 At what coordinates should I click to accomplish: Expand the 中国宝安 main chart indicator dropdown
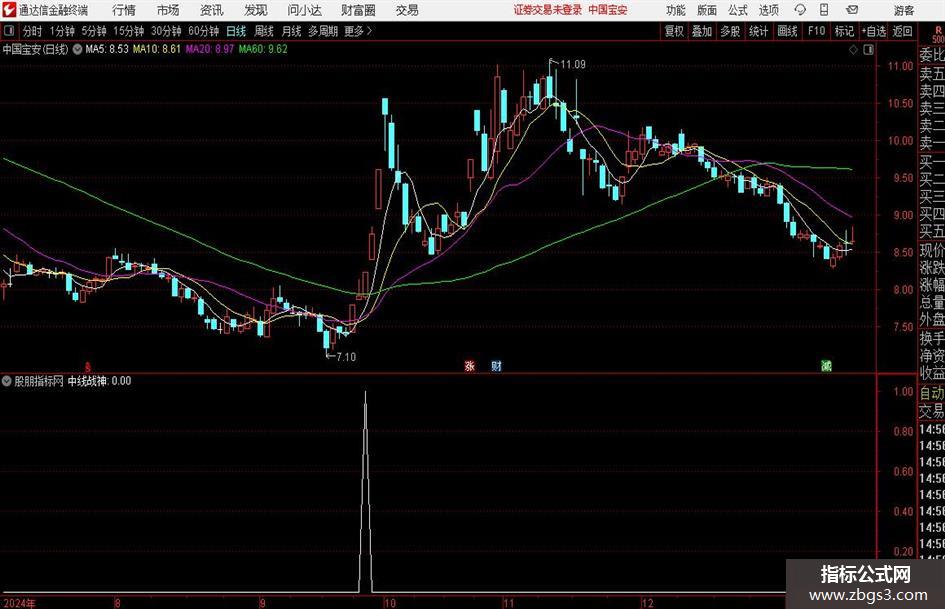pyautogui.click(x=77, y=49)
